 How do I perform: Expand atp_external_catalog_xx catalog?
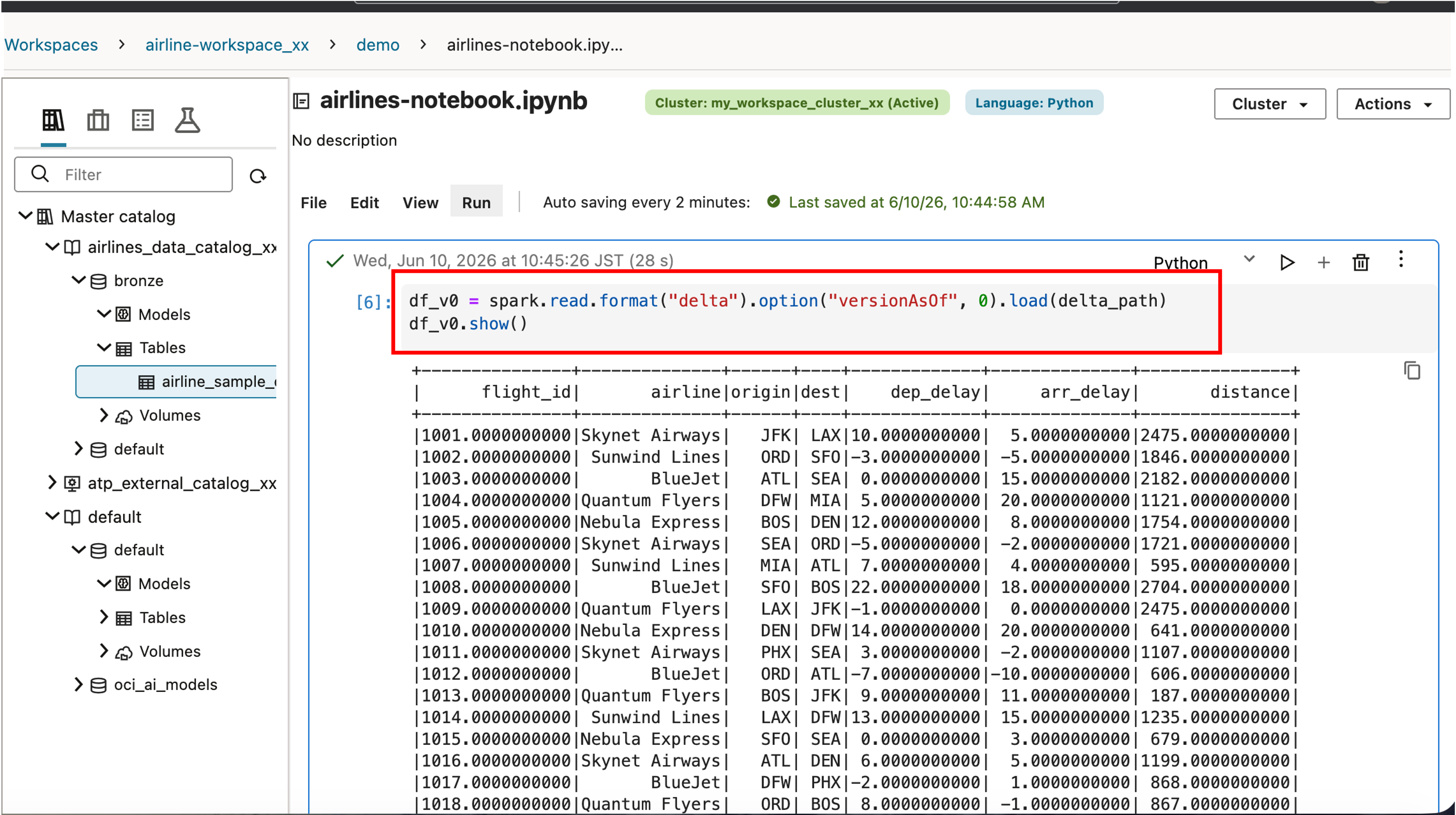pos(52,482)
